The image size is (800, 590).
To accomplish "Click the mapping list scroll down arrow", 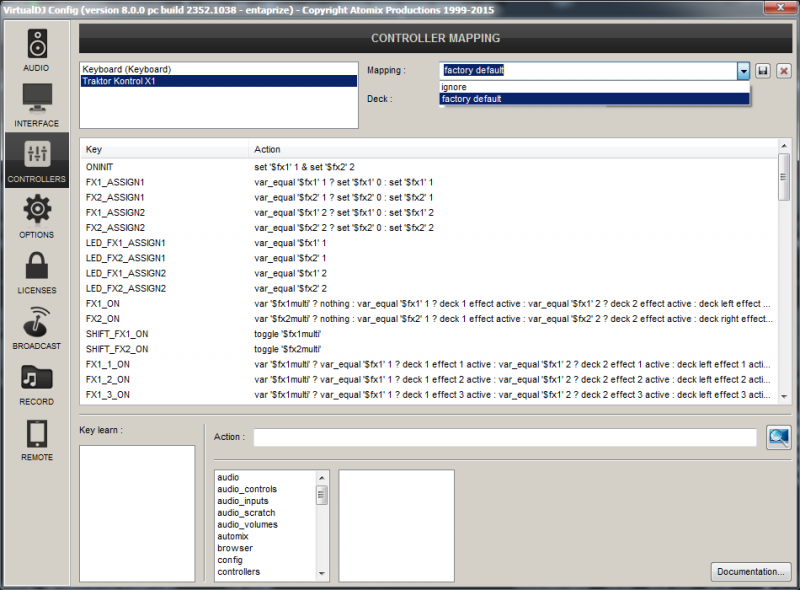I will pyautogui.click(x=784, y=397).
